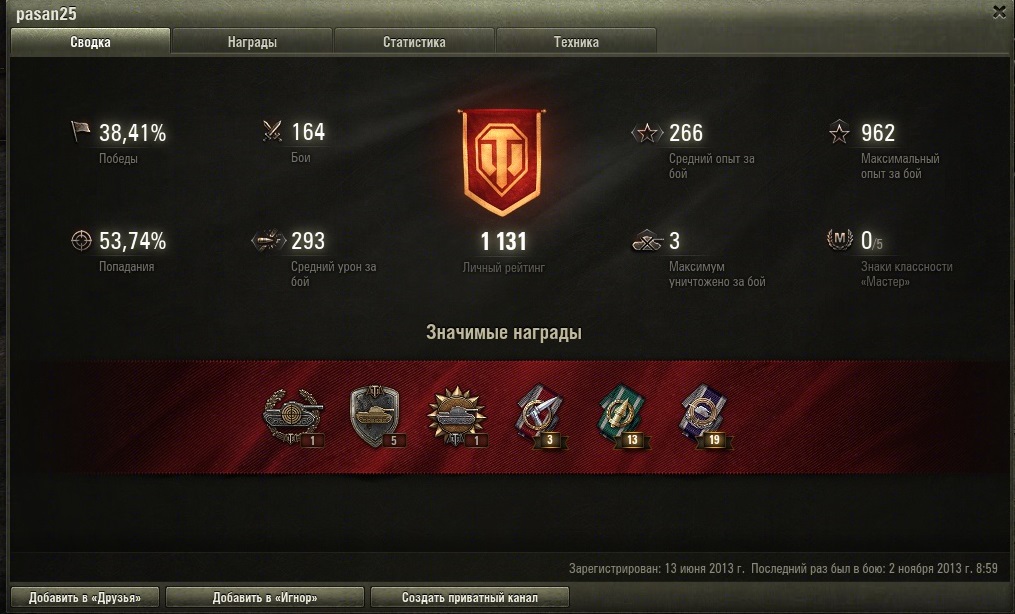Click the crossed swords battles icon

click(x=273, y=131)
